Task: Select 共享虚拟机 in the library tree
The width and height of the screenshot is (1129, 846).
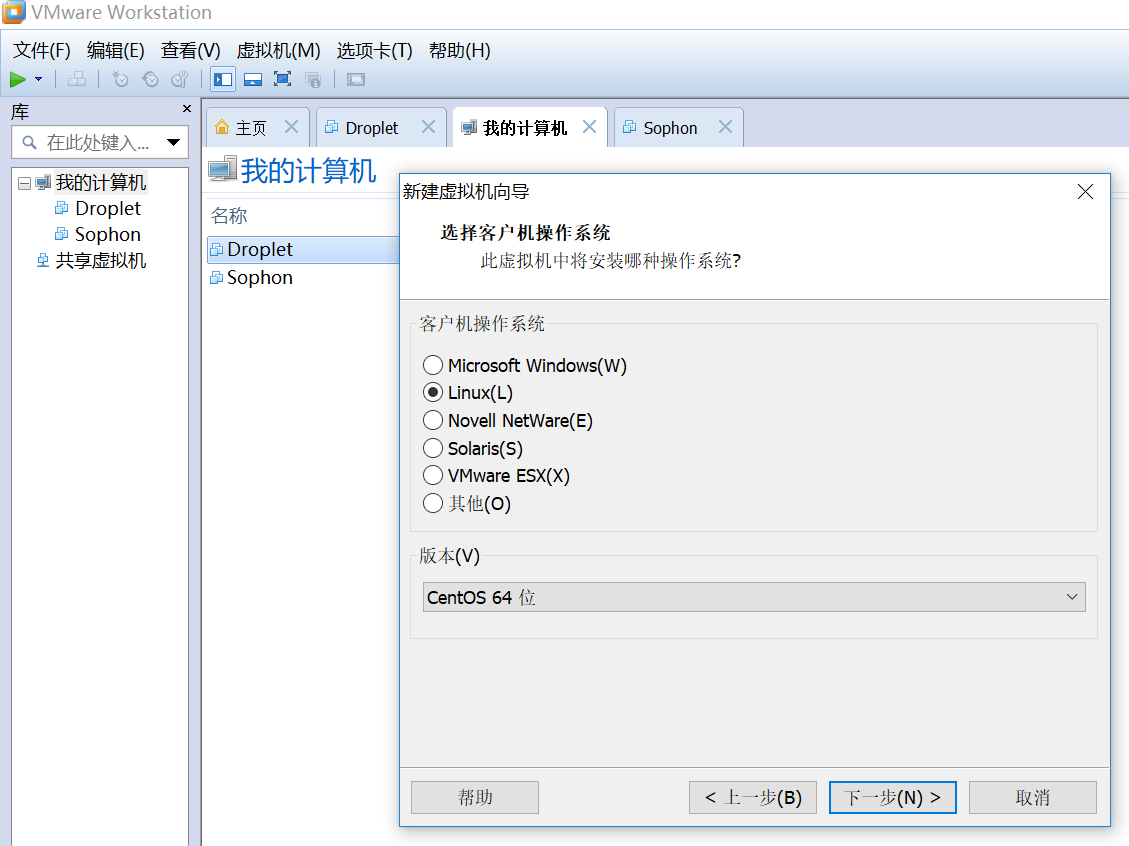Action: pos(101,261)
